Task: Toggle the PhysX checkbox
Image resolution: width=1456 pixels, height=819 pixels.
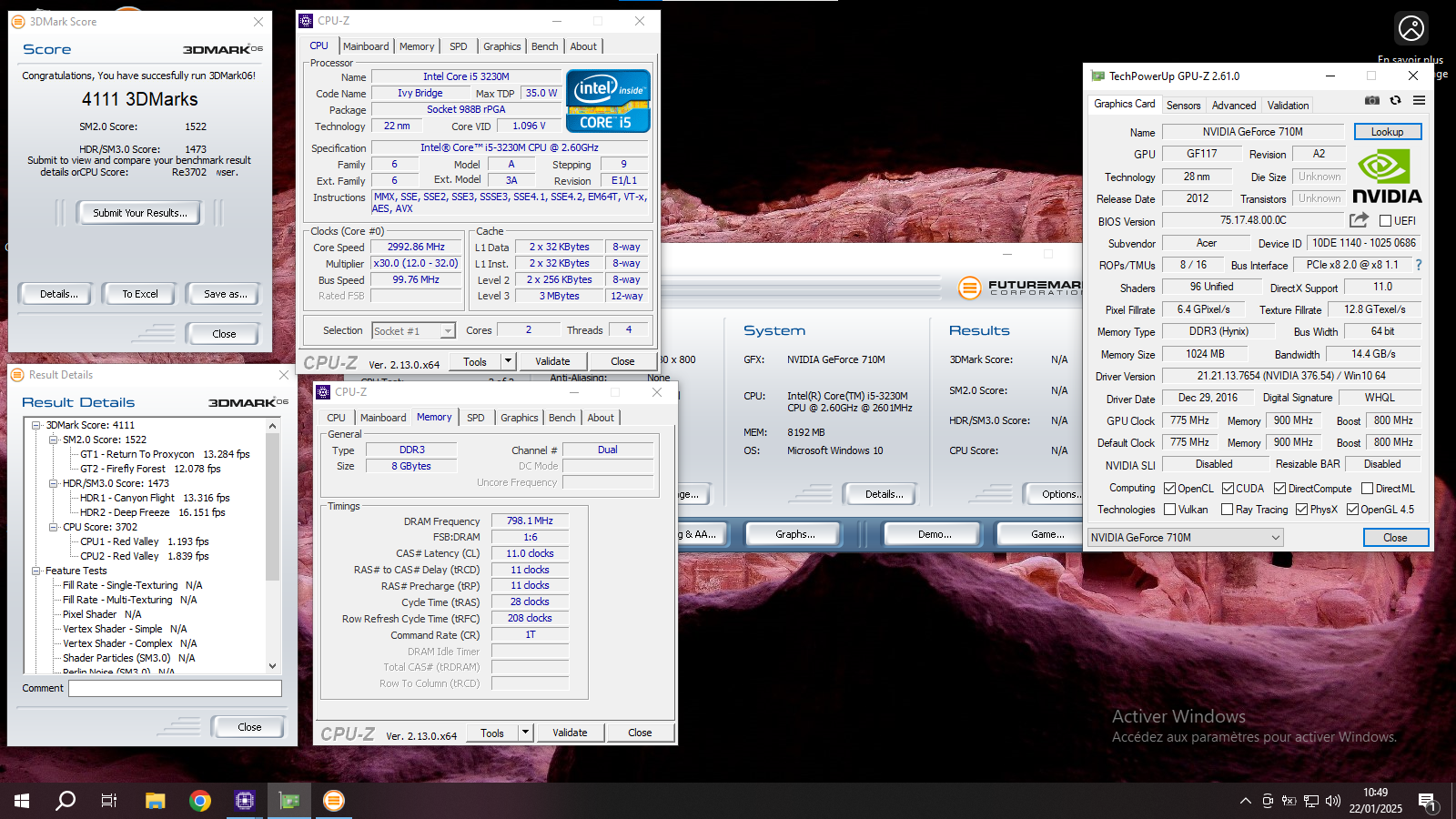Action: 1302,510
